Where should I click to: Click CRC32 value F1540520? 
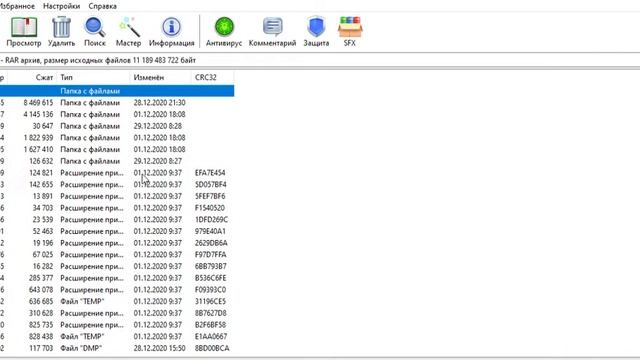point(210,208)
